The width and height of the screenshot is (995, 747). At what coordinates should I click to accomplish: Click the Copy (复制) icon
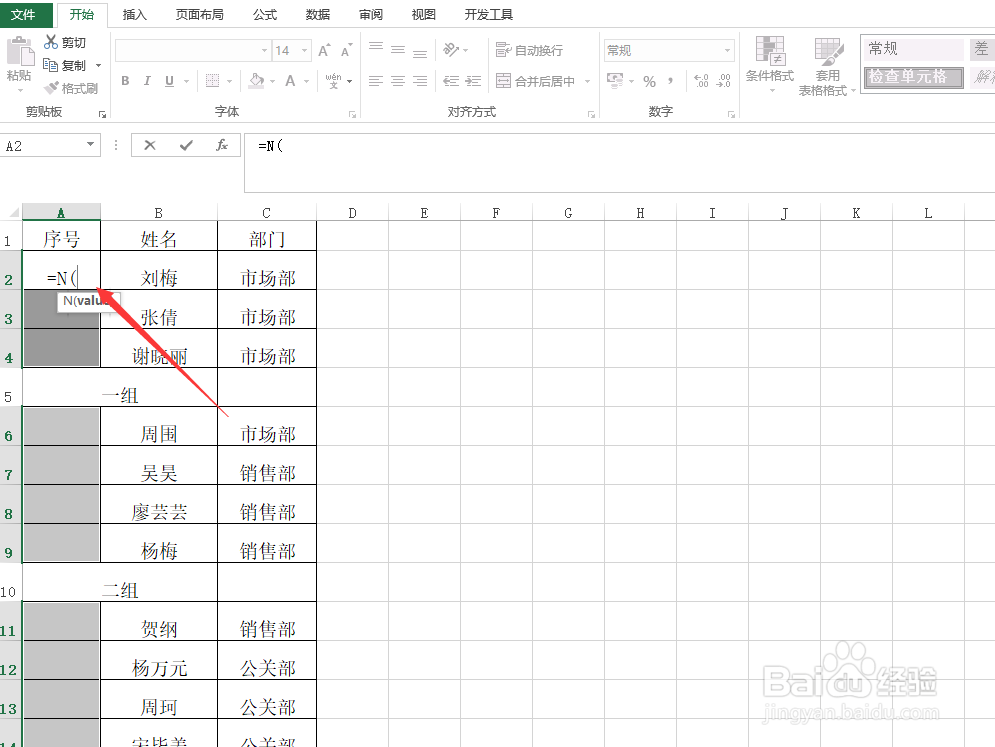coord(49,64)
